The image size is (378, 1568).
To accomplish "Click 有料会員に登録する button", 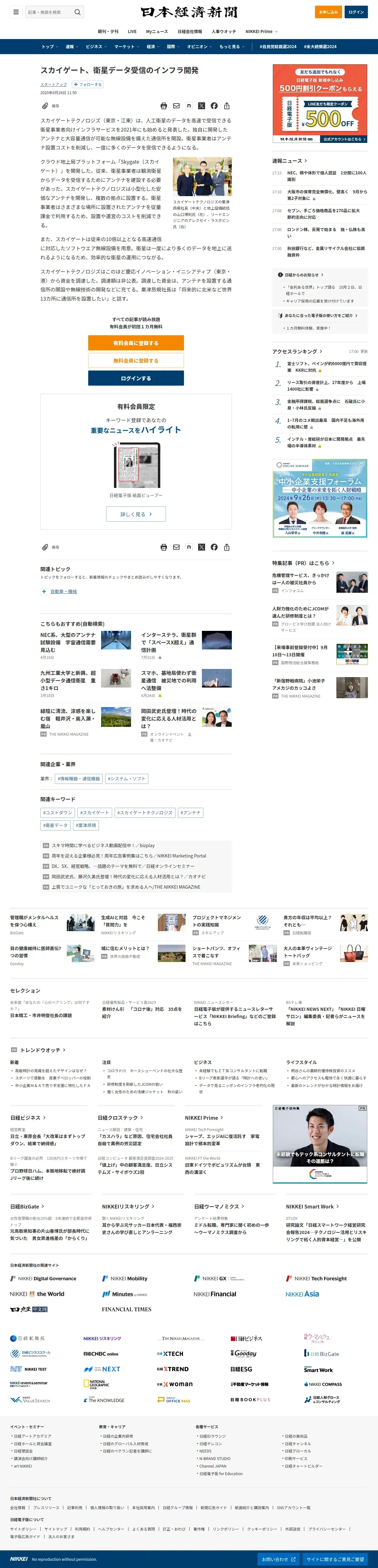I will [136, 343].
